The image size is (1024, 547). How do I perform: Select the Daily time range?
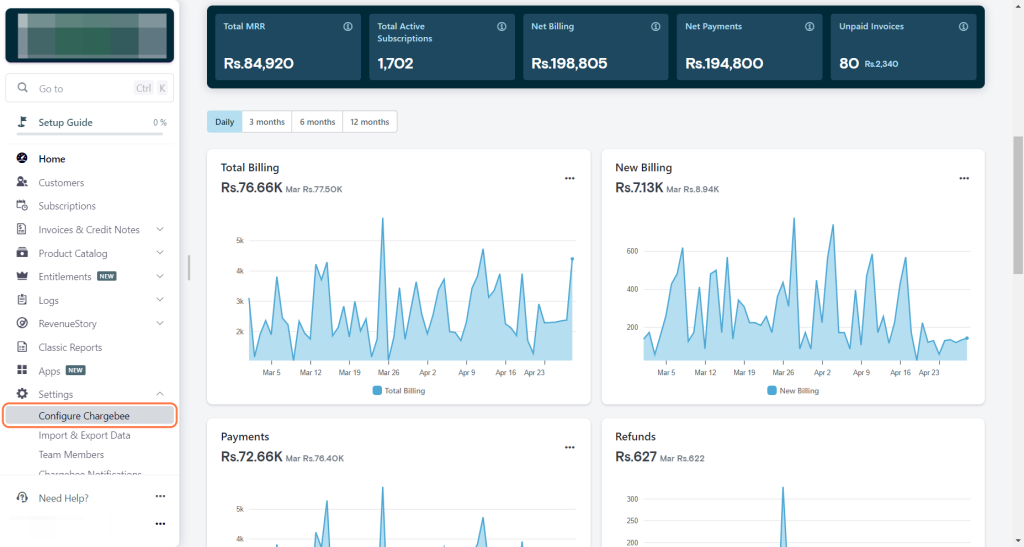(x=225, y=122)
